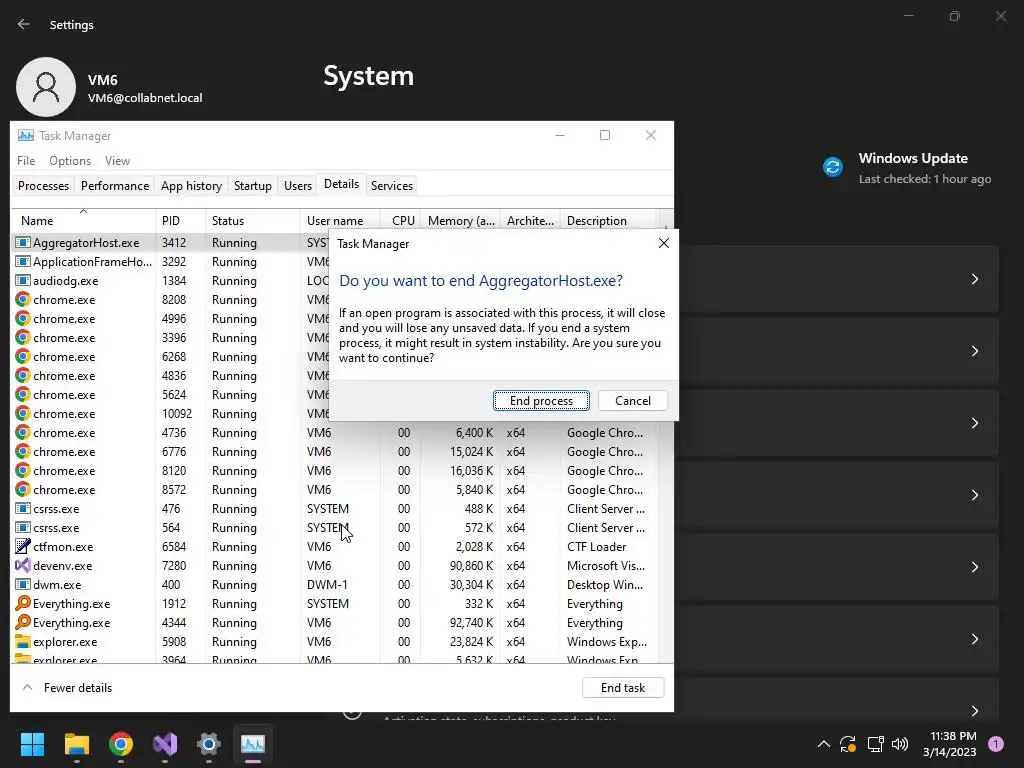Click chrome.exe icon with PID 4736
The image size is (1024, 768).
coord(23,432)
